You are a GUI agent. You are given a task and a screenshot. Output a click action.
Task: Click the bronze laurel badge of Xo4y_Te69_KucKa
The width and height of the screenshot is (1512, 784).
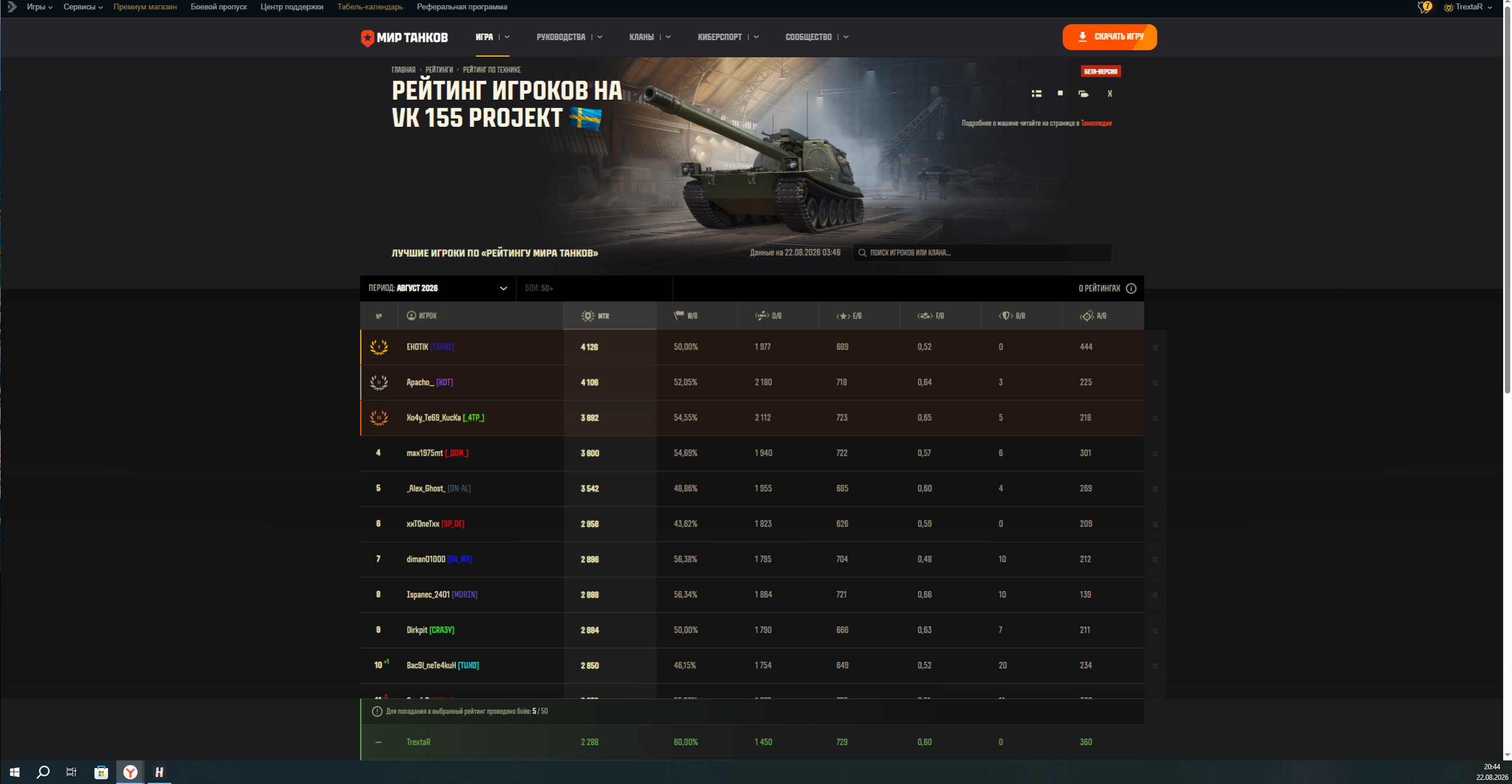379,418
